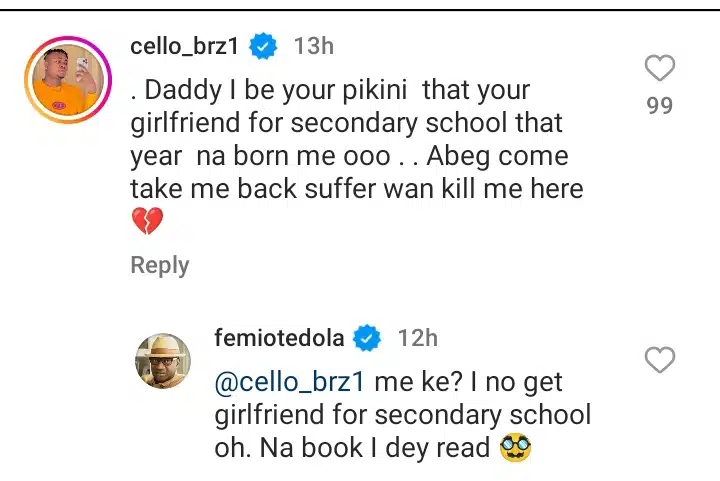Click the verified badge beside femiotedola

click(368, 338)
